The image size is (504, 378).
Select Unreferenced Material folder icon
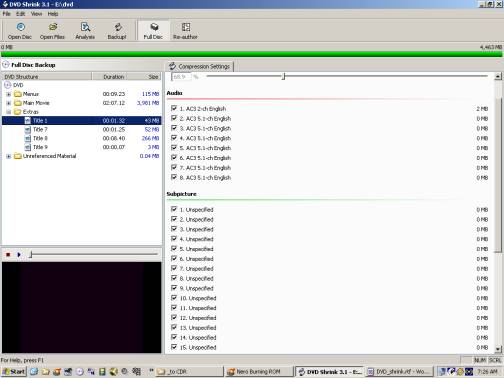point(18,156)
